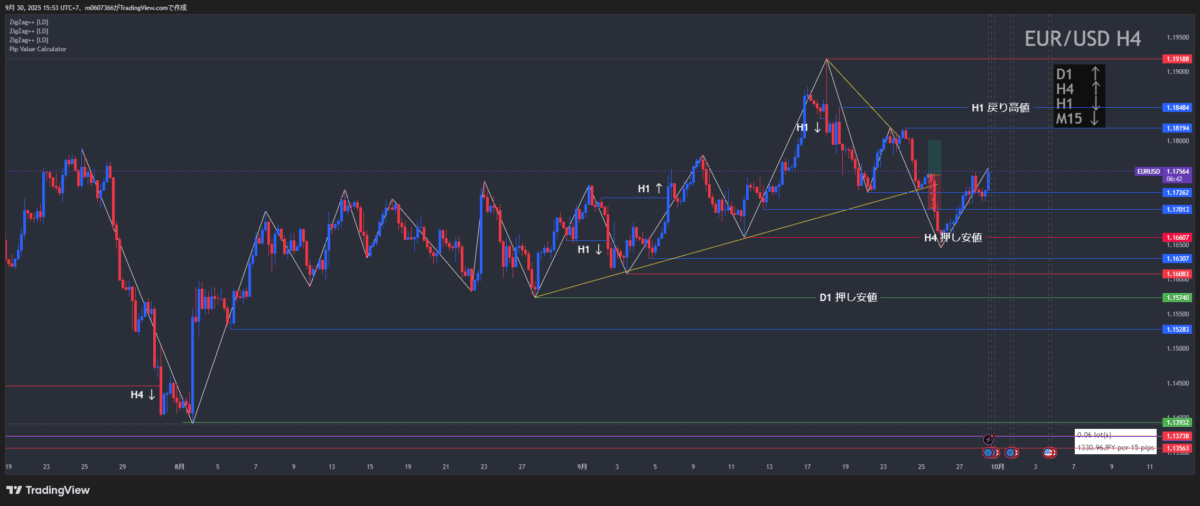Select the M15 down arrow in trend table
1200x506 pixels.
click(1096, 118)
